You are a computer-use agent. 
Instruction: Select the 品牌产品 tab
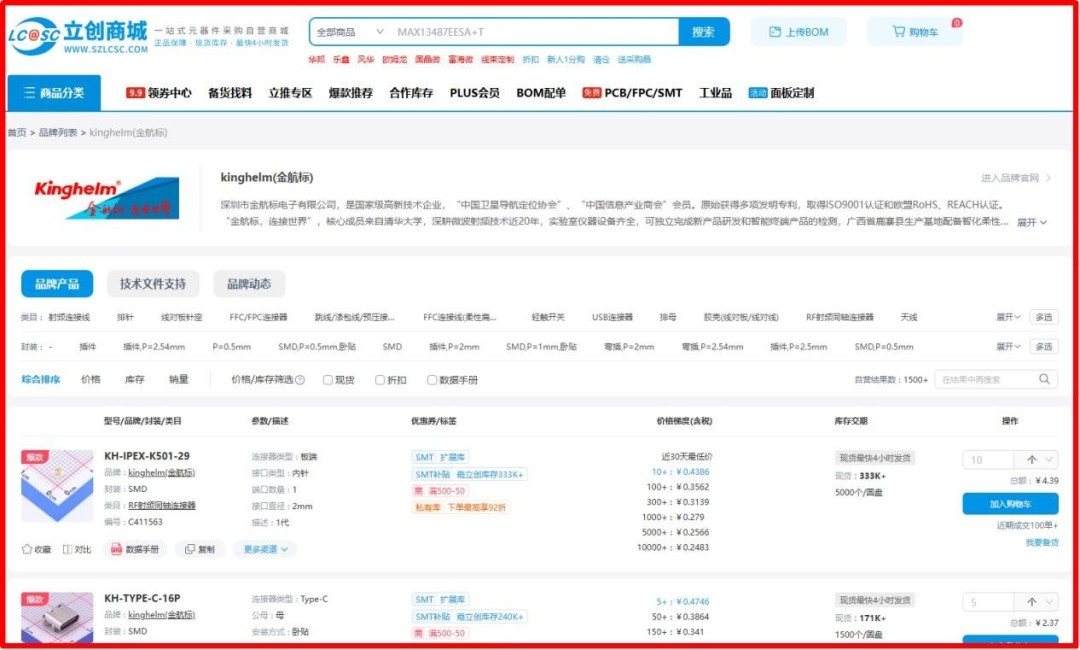(57, 284)
